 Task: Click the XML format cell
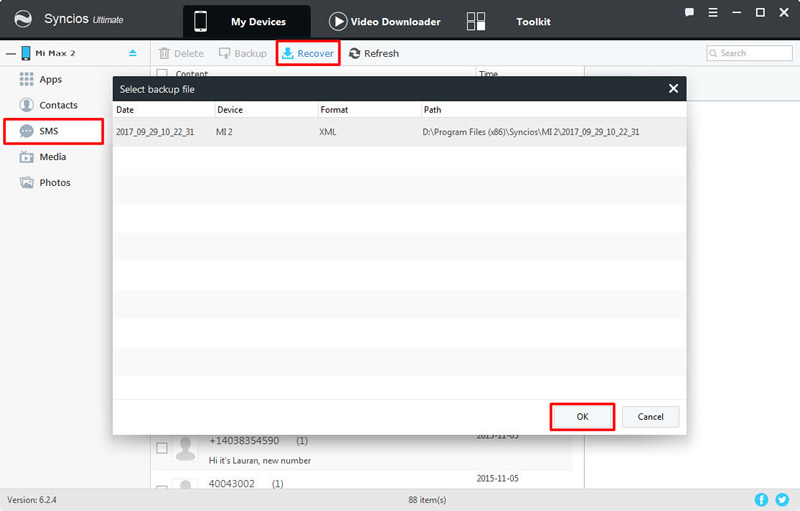click(x=328, y=132)
